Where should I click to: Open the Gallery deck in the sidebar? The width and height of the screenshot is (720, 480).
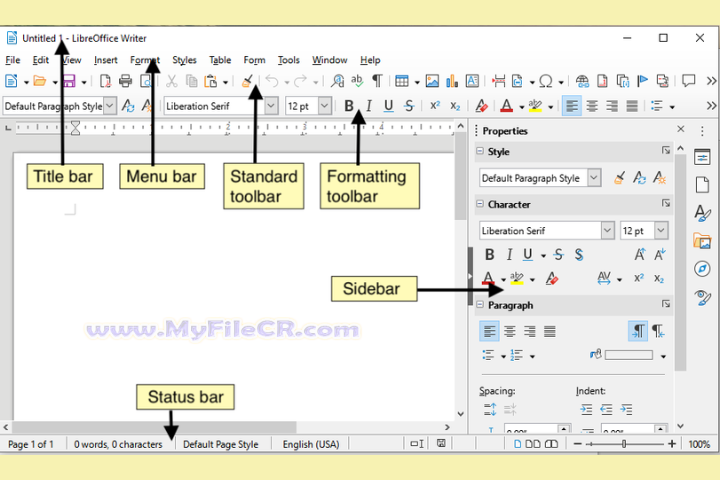[702, 241]
